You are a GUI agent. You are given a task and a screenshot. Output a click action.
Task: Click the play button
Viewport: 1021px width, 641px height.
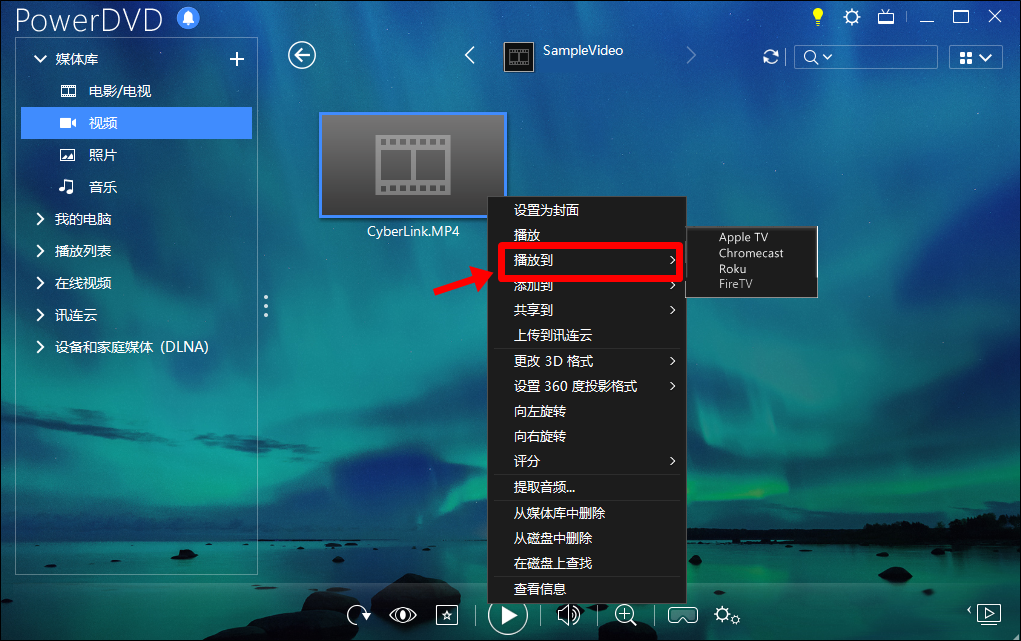507,615
